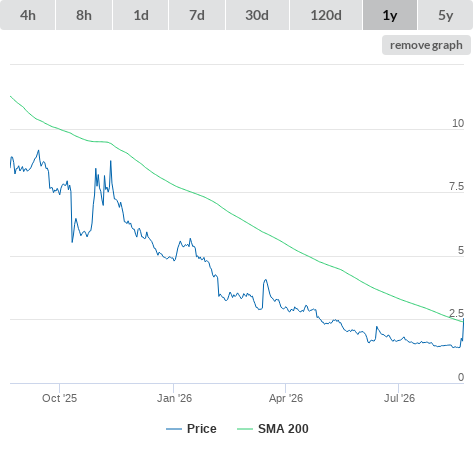
Task: Switch to the 8h time range
Action: pos(84,15)
